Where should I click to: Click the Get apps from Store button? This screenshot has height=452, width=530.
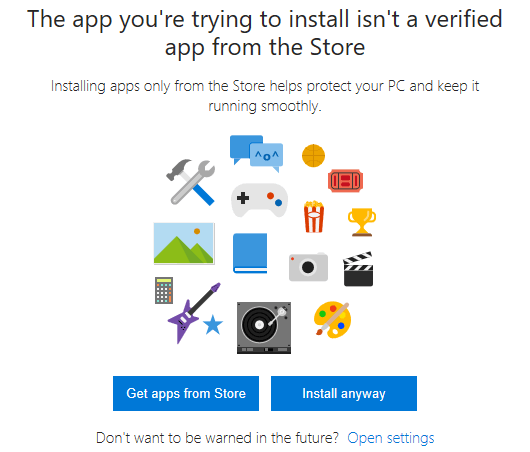click(186, 394)
